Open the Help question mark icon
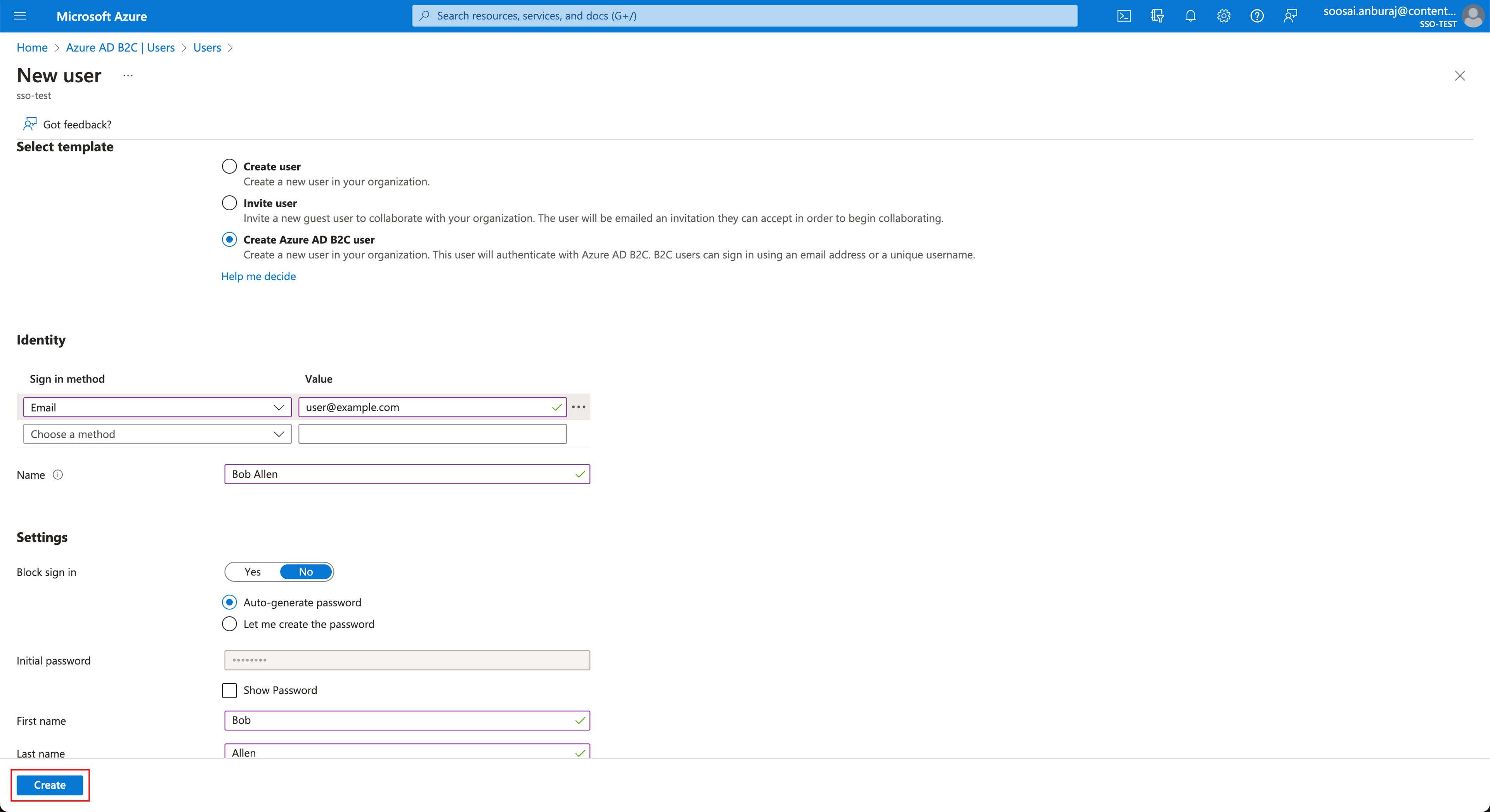The height and width of the screenshot is (812, 1490). (1256, 16)
